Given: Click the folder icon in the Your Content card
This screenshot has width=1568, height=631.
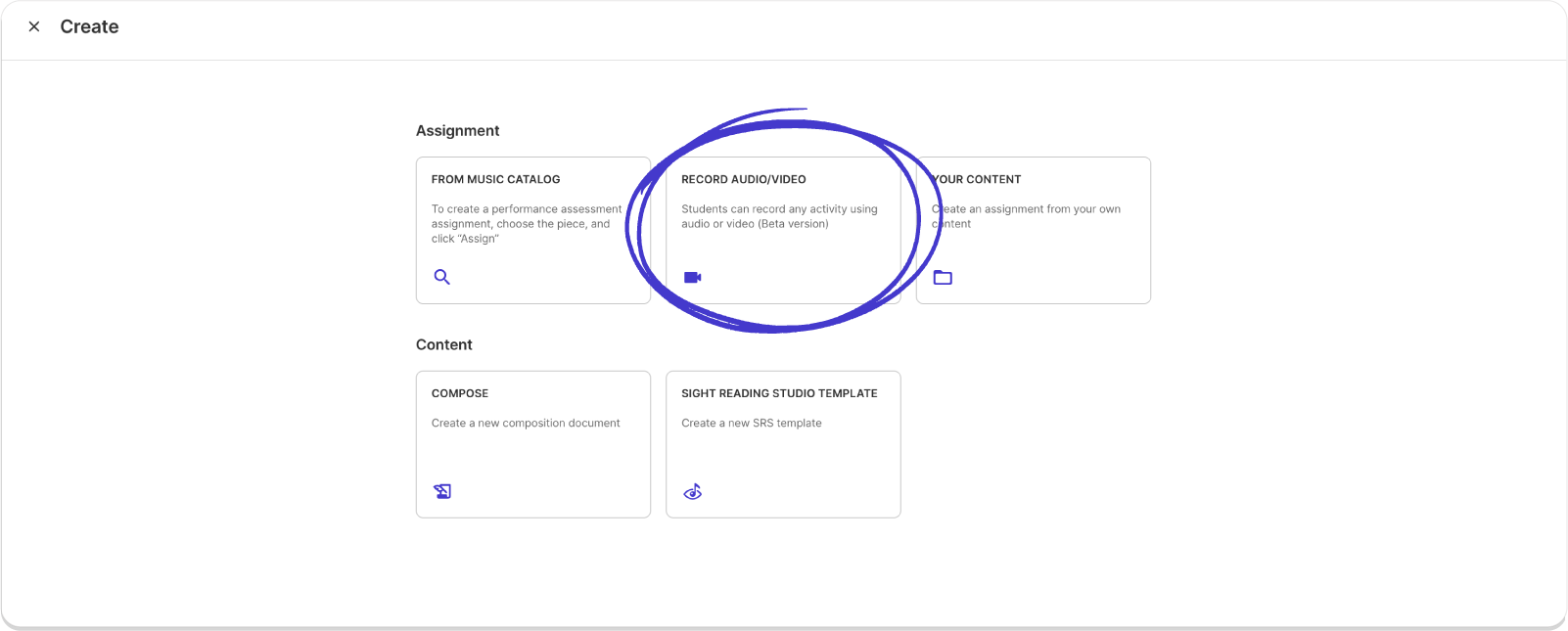Looking at the screenshot, I should coord(943,277).
